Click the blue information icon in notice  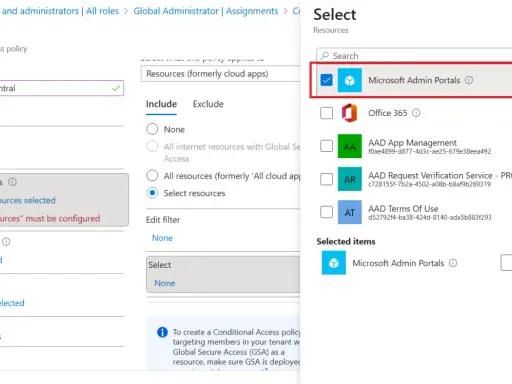tap(162, 332)
